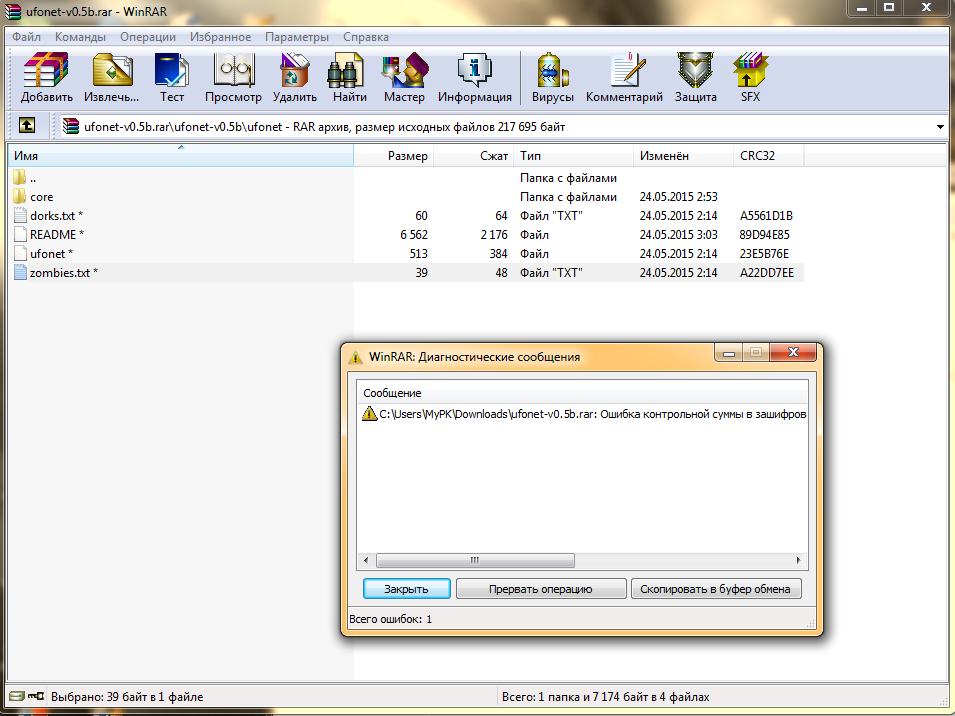
Task: Click the Найти (Find) binoculars icon
Action: click(x=345, y=69)
